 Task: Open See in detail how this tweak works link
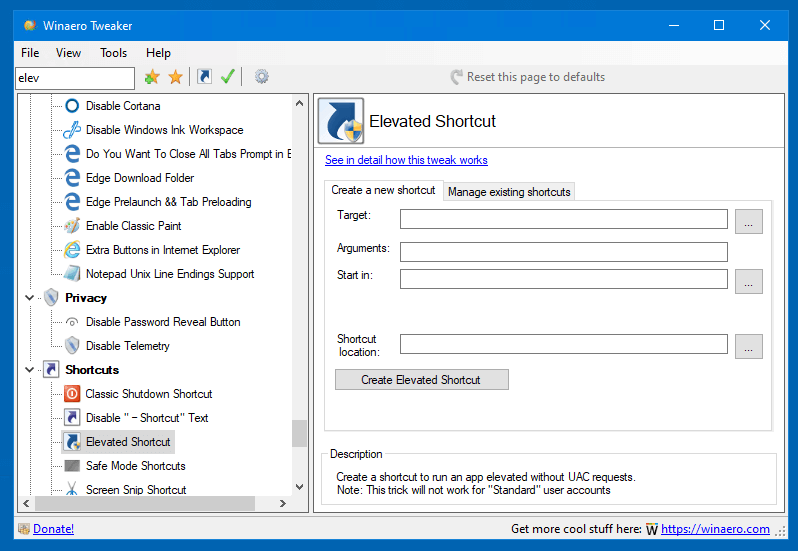coord(406,160)
